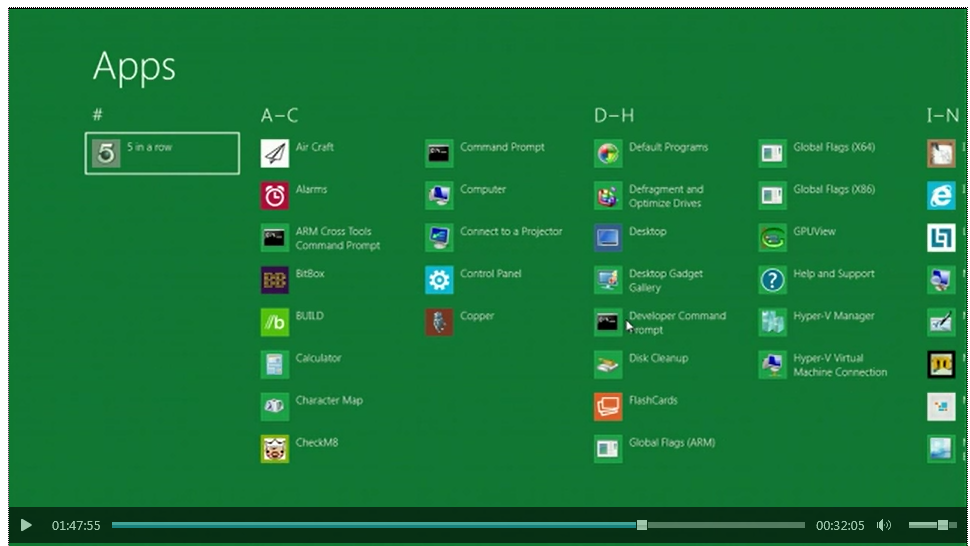
Task: Launch the CheckM8 app icon
Action: (x=275, y=449)
